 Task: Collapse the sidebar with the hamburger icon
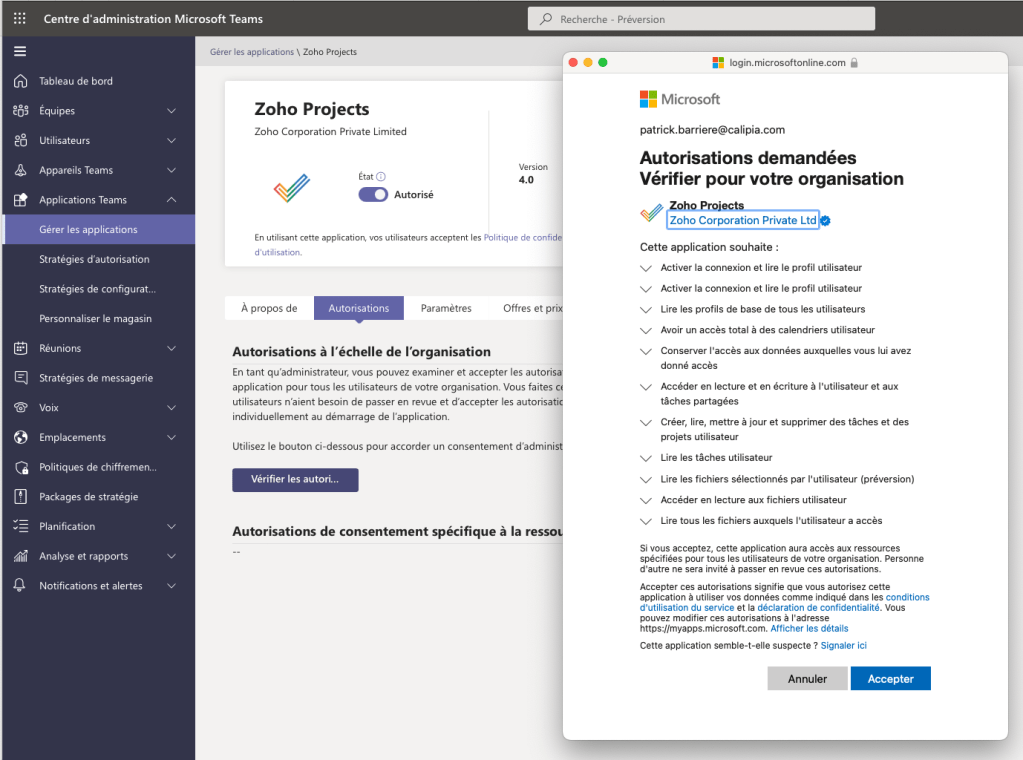[20, 52]
